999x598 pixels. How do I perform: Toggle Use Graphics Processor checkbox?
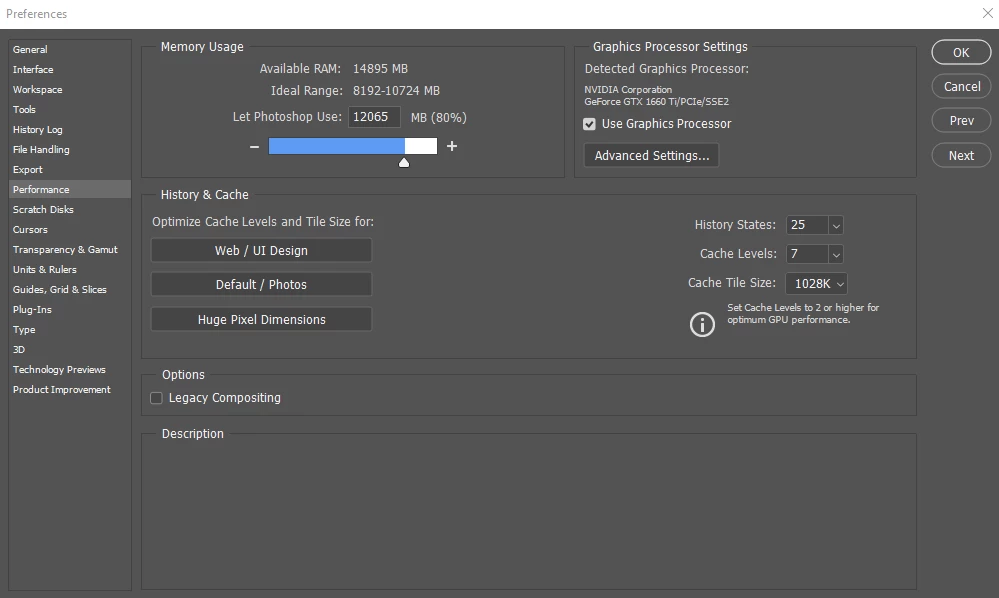pyautogui.click(x=589, y=124)
